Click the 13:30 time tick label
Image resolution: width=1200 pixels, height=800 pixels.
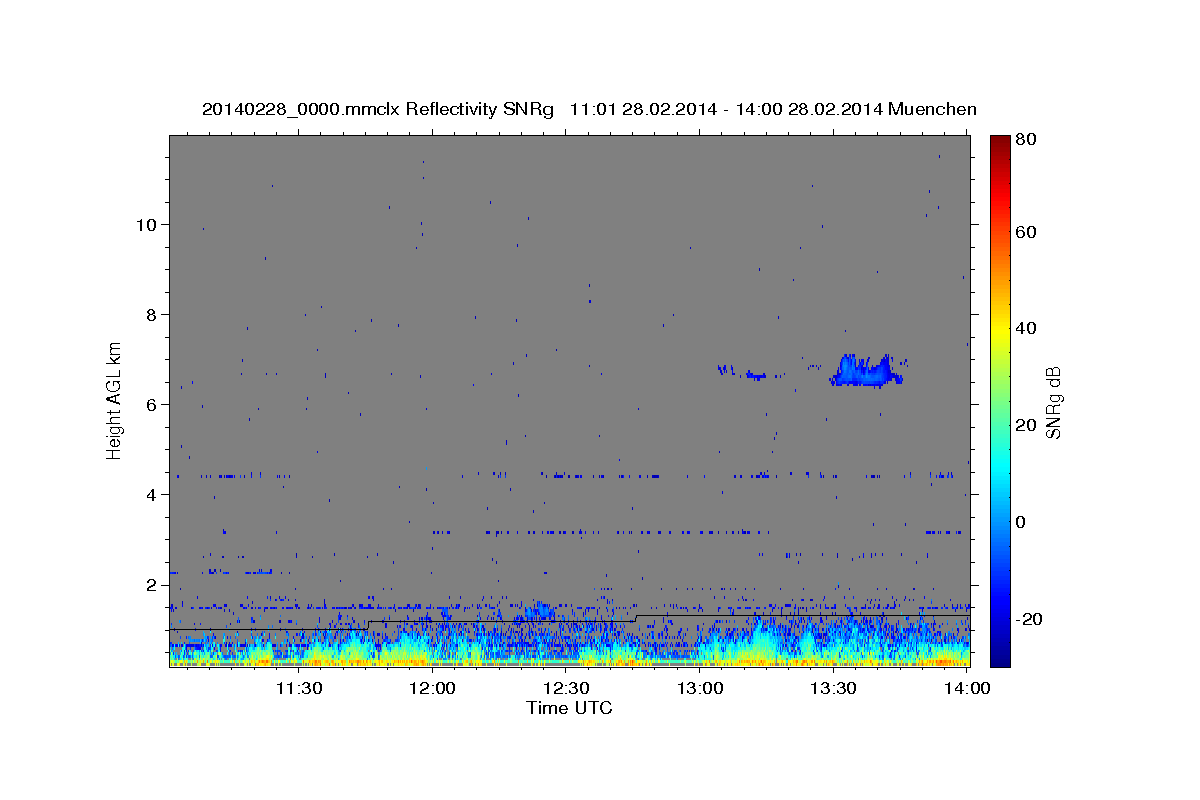(833, 688)
